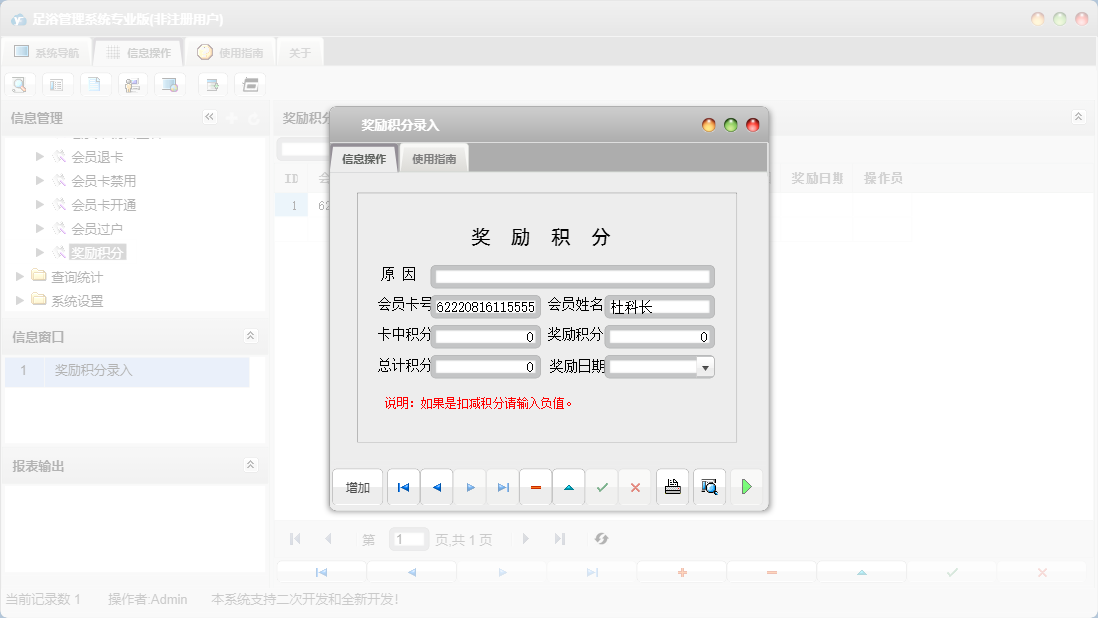The image size is (1098, 618).
Task: Click the green execute arrow in the dialog
Action: [x=746, y=487]
